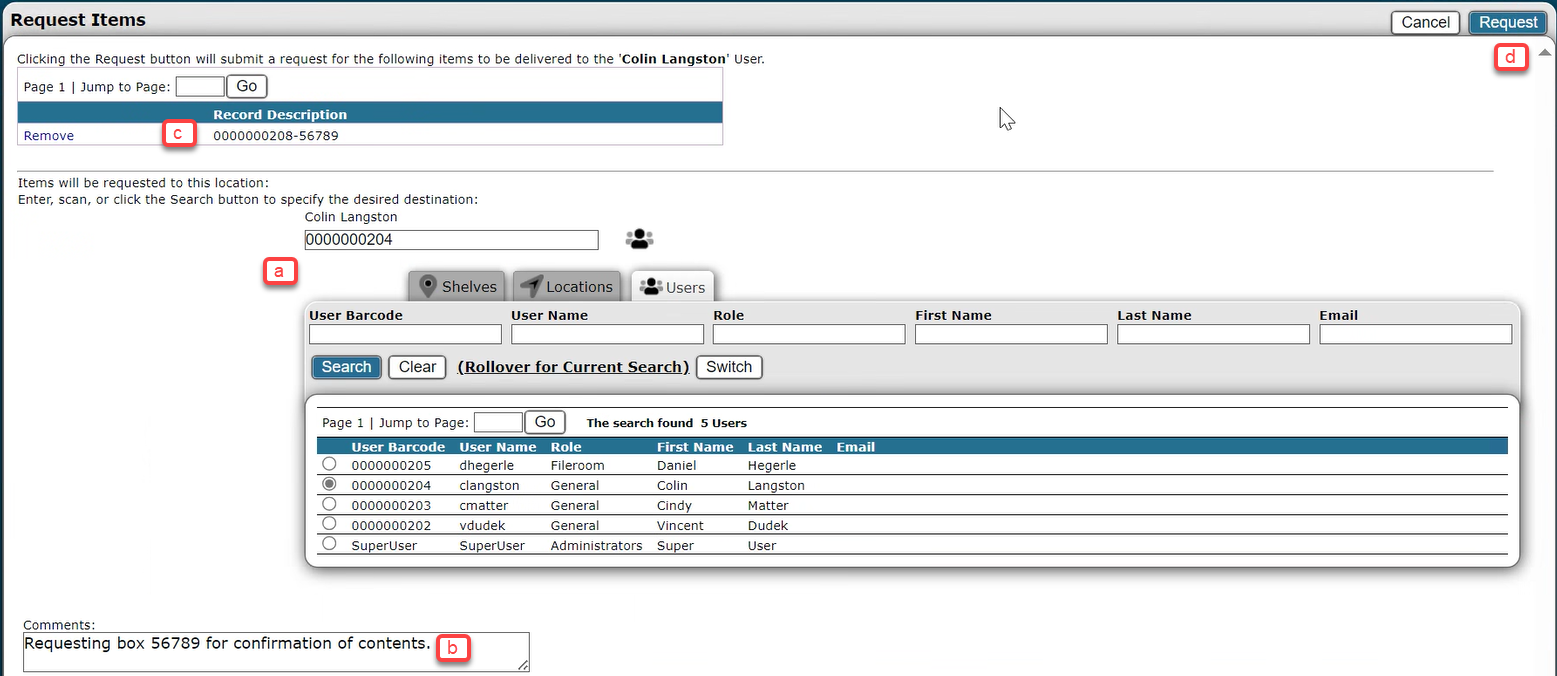
Task: Clear the user search fields
Action: [x=417, y=367]
